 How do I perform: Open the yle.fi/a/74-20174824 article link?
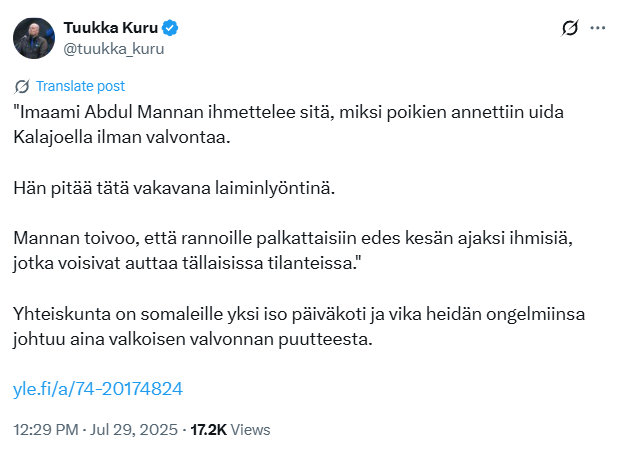(x=97, y=388)
